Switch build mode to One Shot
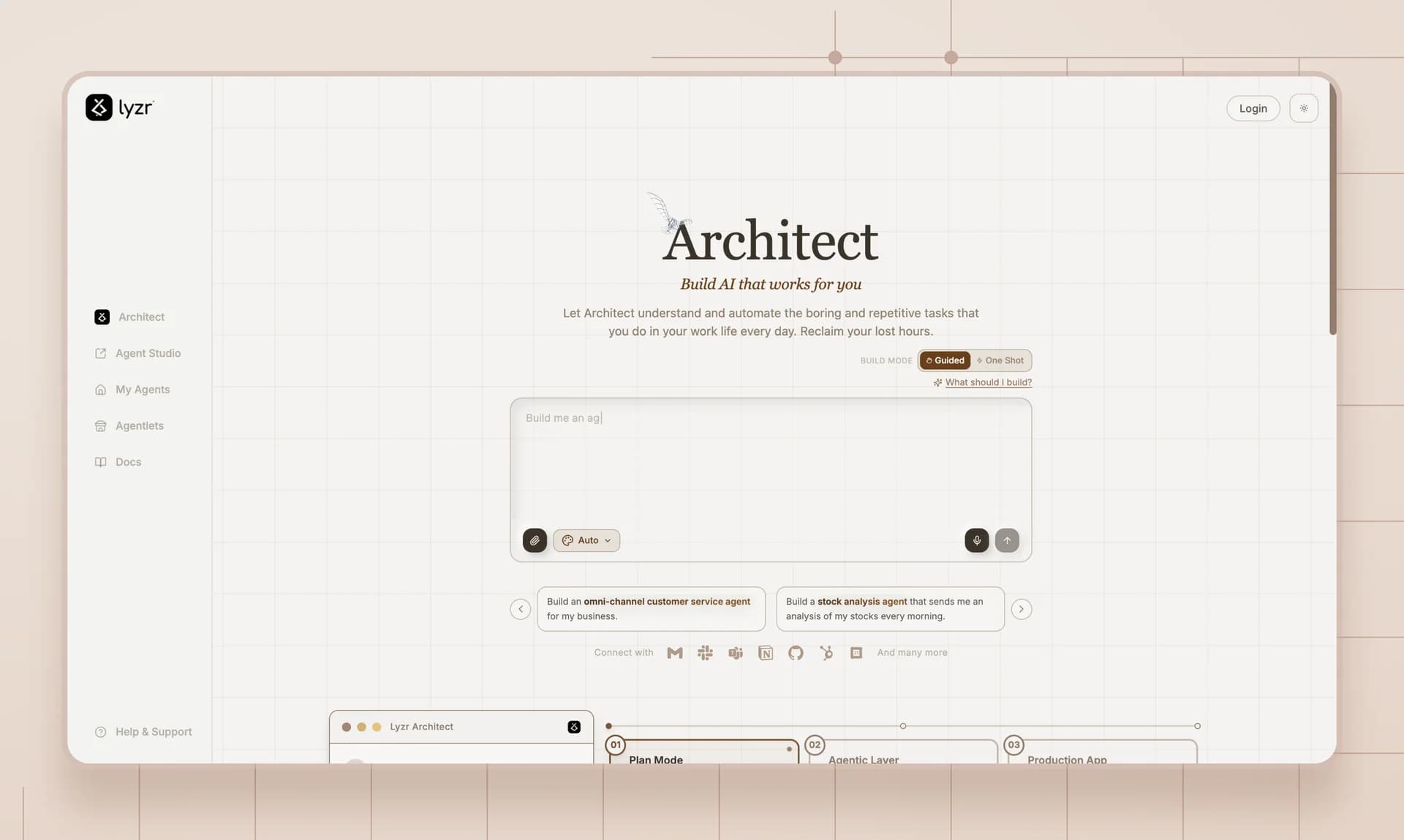 (1000, 360)
